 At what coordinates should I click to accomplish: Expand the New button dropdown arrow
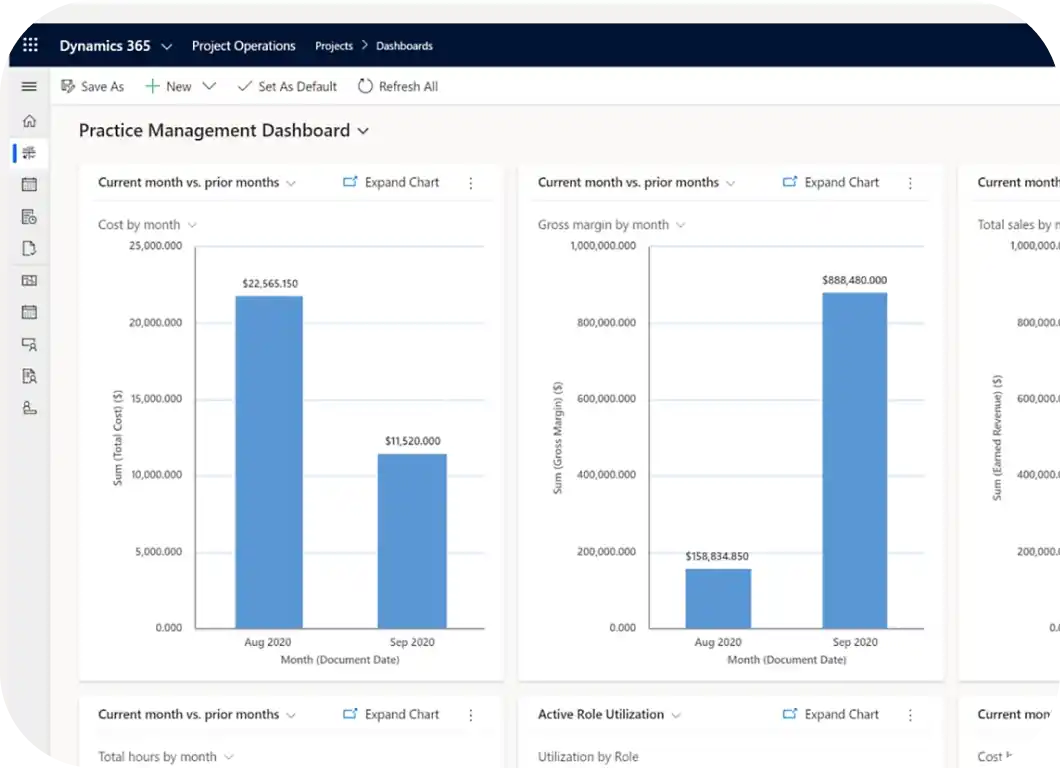coord(210,86)
